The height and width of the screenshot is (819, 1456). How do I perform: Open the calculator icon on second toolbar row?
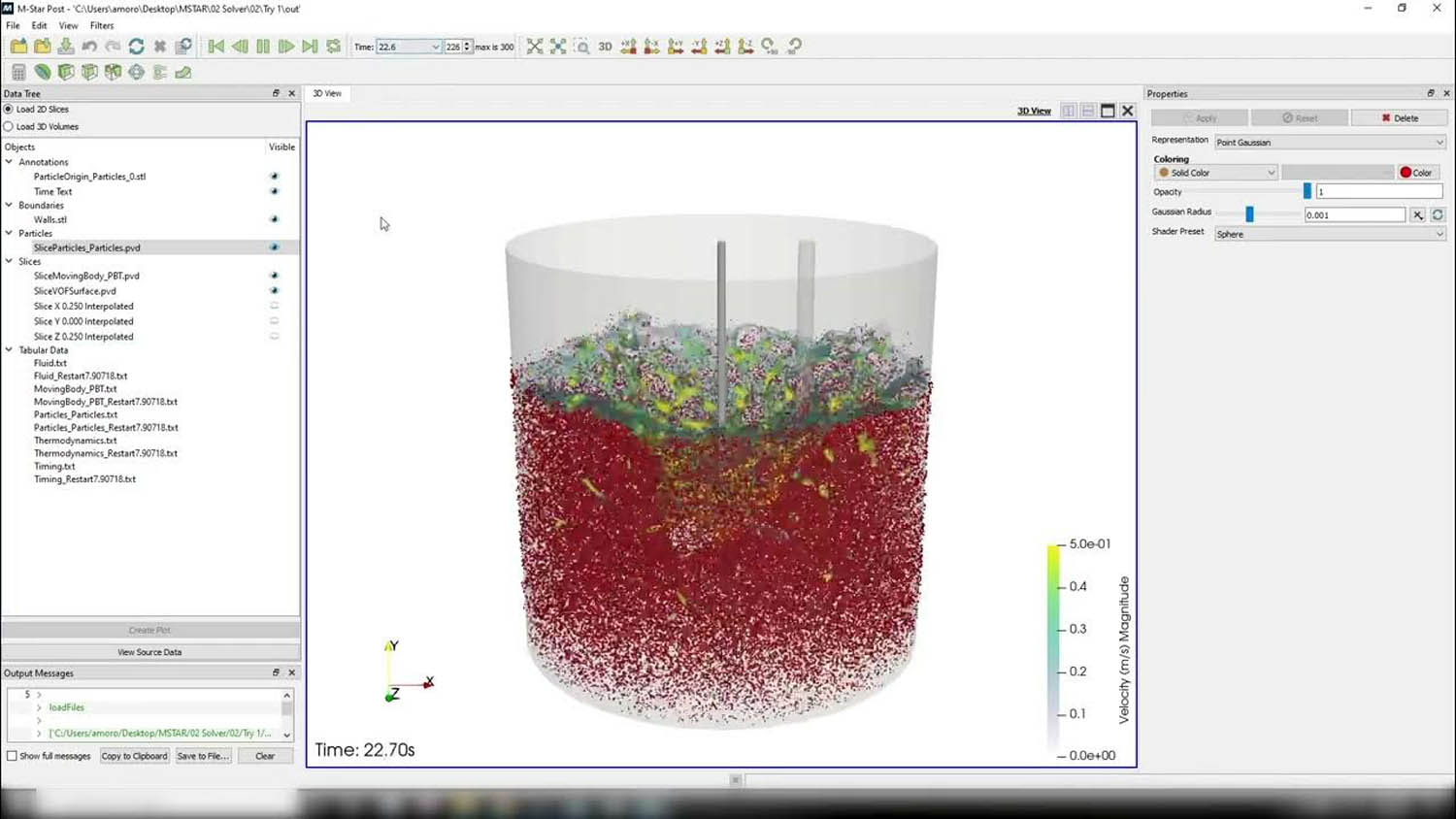pos(18,71)
